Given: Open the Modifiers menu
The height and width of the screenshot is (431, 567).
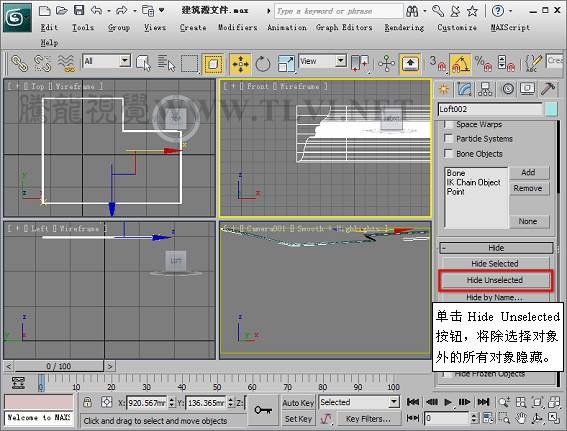Looking at the screenshot, I should tap(237, 27).
